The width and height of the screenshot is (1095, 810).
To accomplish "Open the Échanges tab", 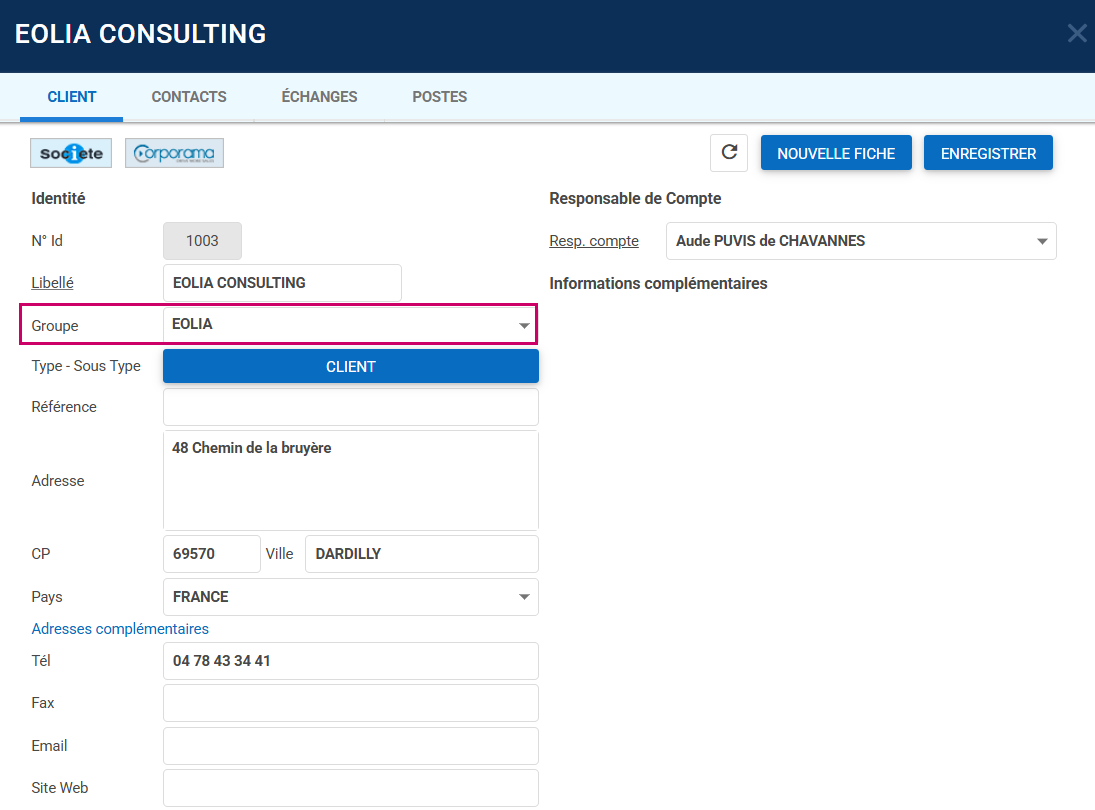I will coord(319,97).
